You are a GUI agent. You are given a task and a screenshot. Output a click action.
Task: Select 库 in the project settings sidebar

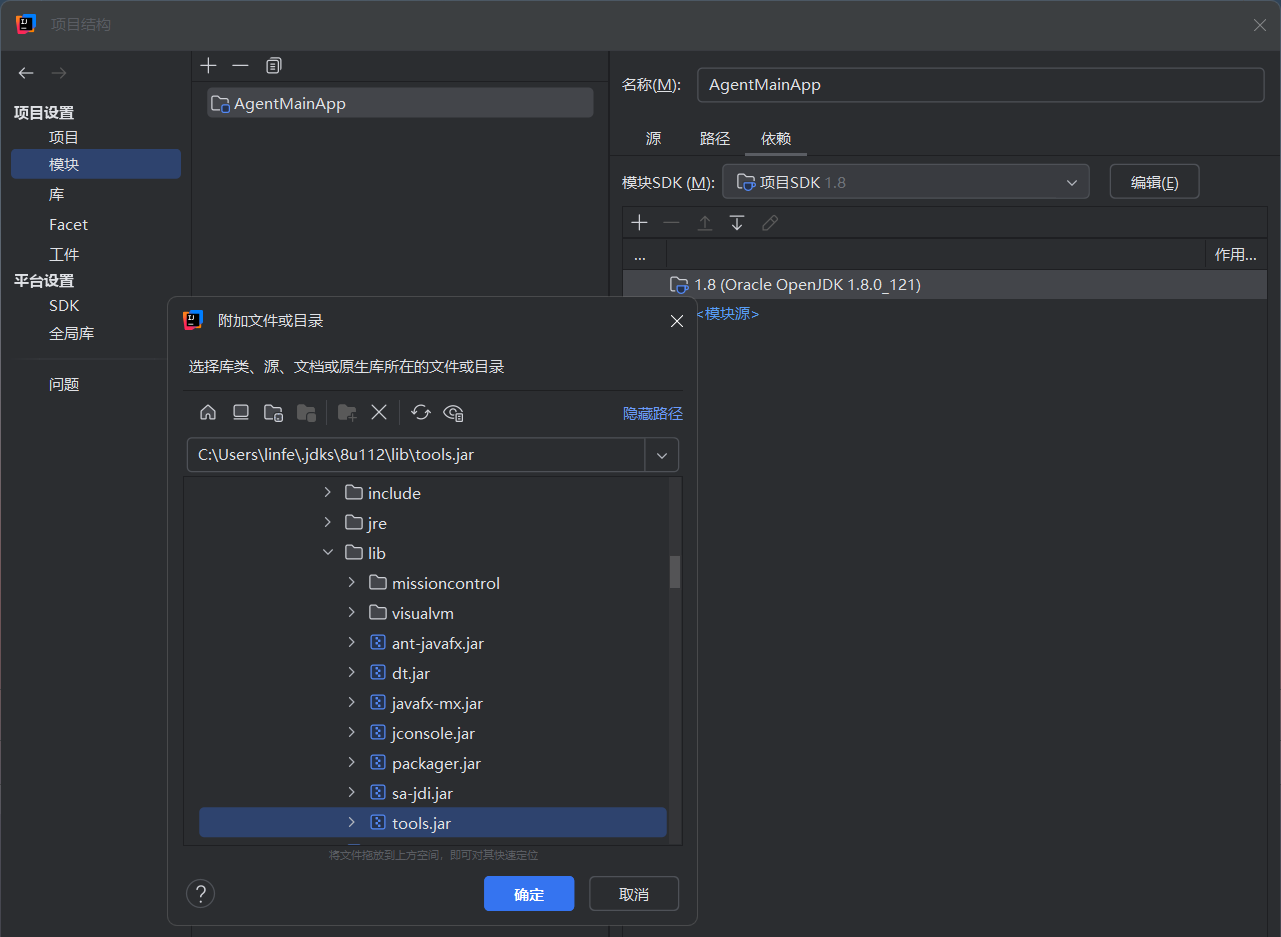coord(57,194)
